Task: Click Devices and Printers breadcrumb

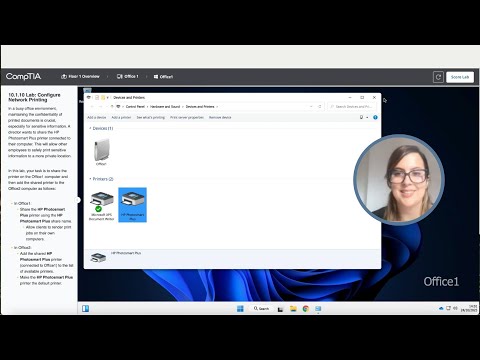Action: tap(200, 107)
